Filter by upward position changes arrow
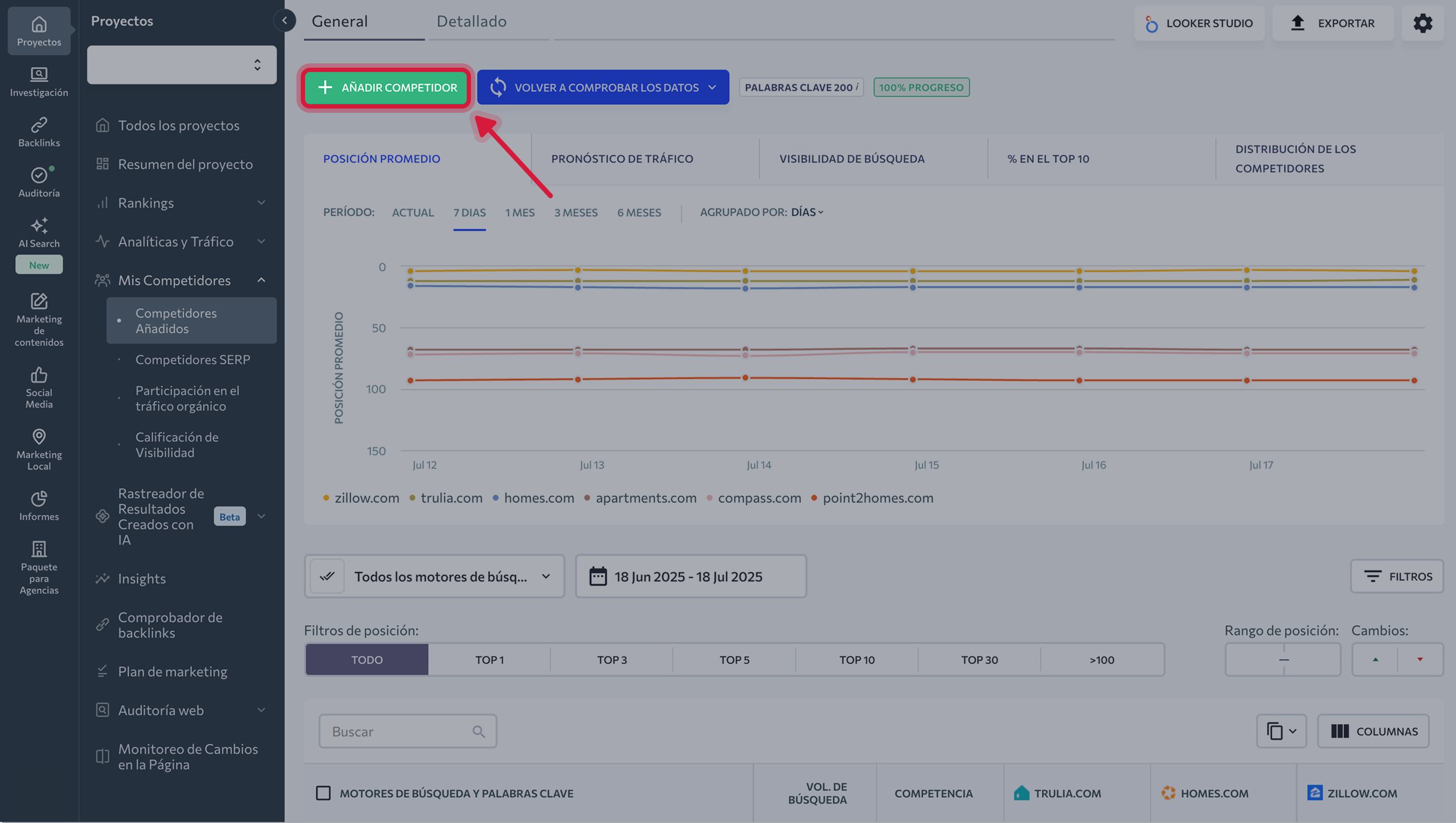1456x823 pixels. tap(1375, 660)
